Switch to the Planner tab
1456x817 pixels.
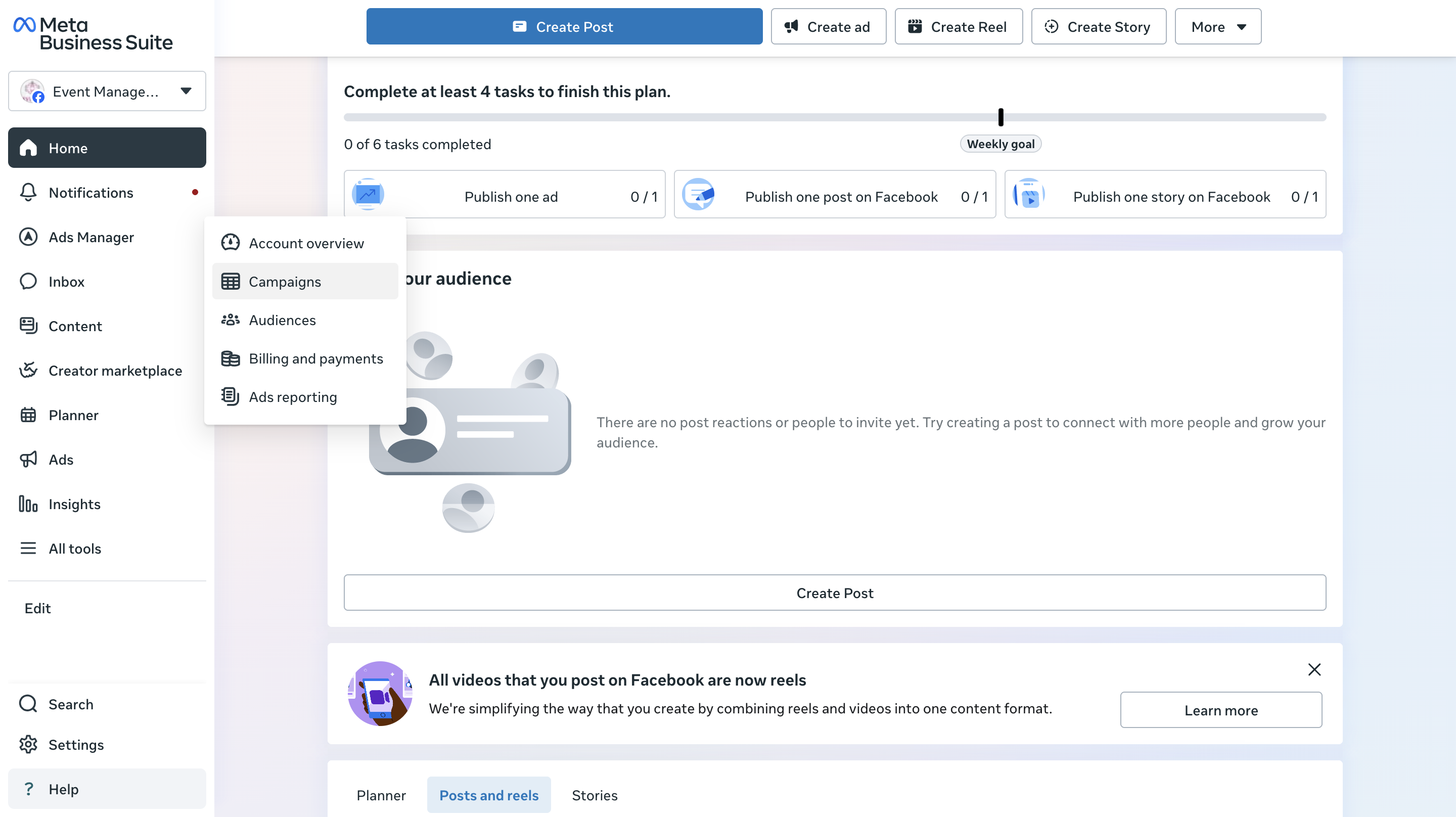pos(381,795)
